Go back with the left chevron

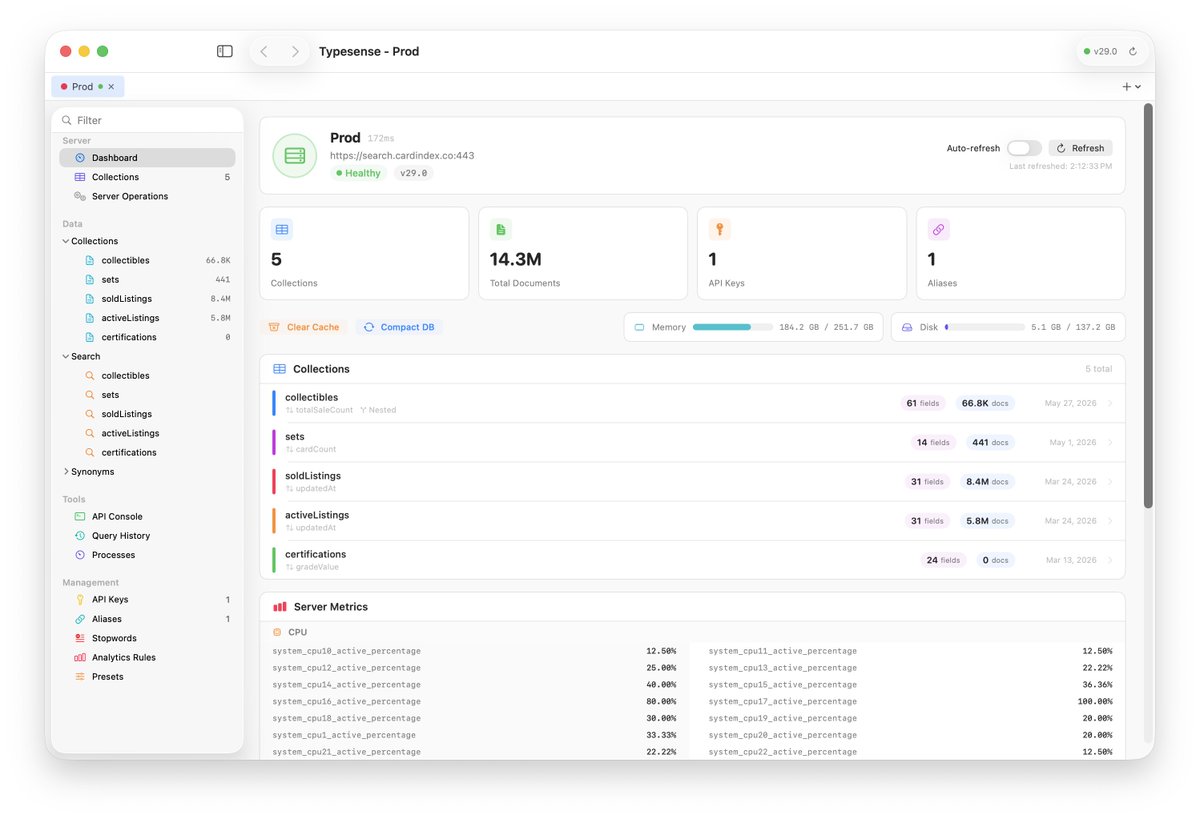click(x=264, y=51)
